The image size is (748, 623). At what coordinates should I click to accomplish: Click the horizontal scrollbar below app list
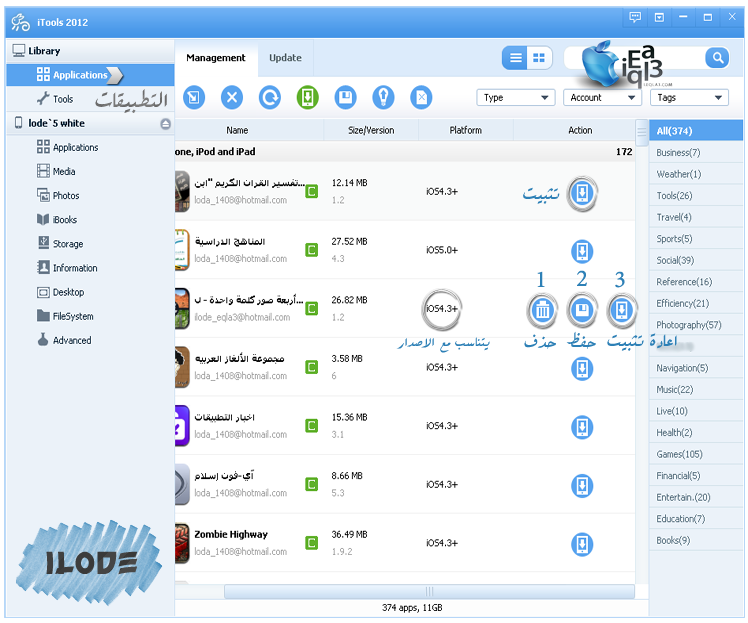(x=430, y=592)
